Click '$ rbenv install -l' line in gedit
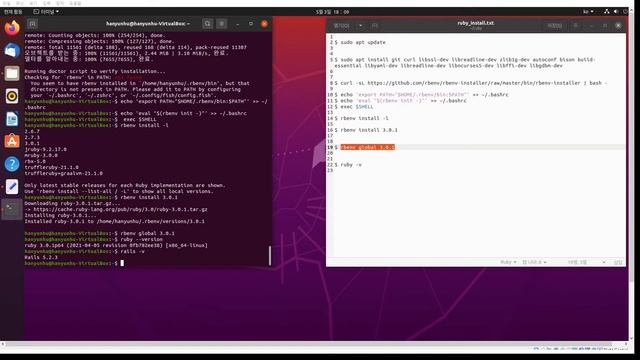640x360 pixels. click(362, 118)
